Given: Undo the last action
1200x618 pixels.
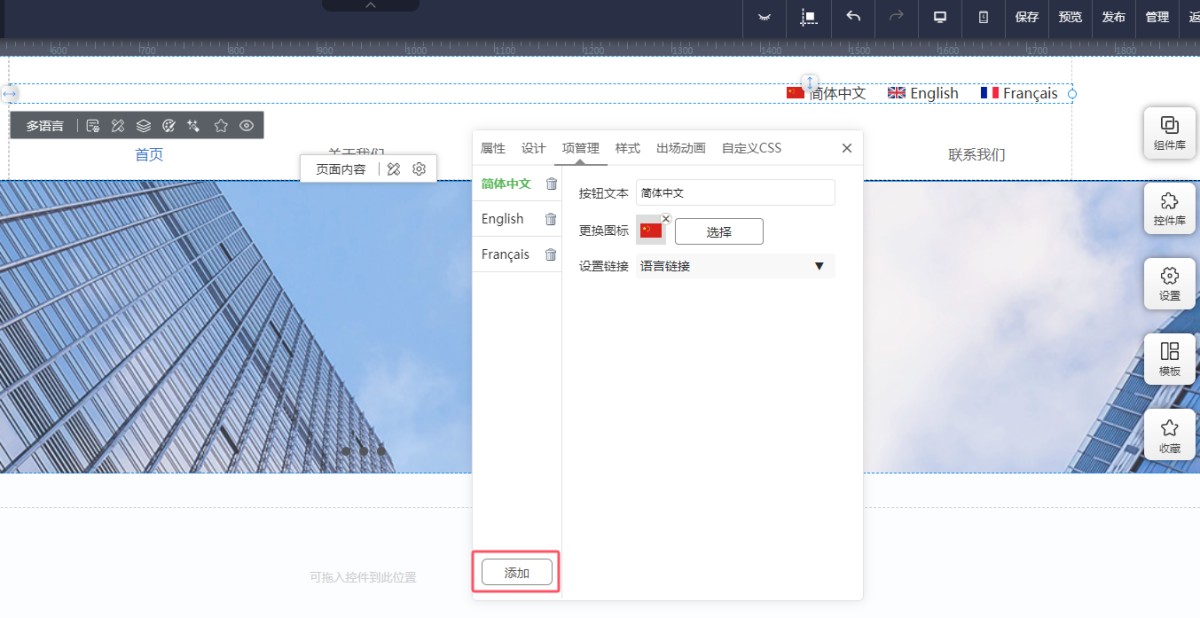Looking at the screenshot, I should click(853, 17).
